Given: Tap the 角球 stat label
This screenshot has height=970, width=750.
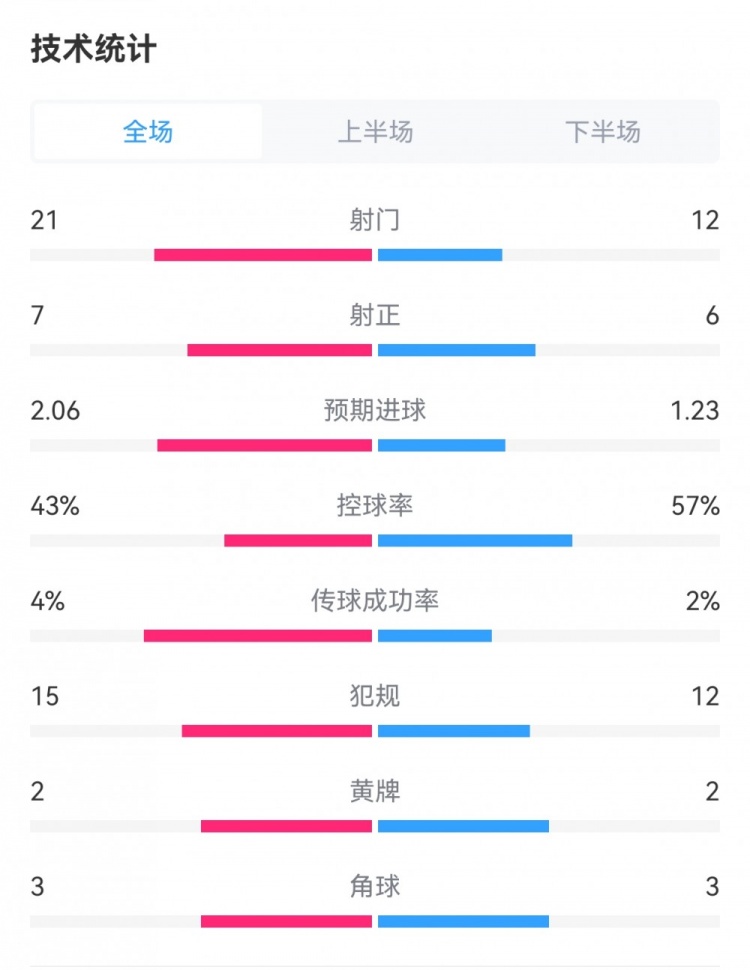Looking at the screenshot, I should pyautogui.click(x=375, y=886).
